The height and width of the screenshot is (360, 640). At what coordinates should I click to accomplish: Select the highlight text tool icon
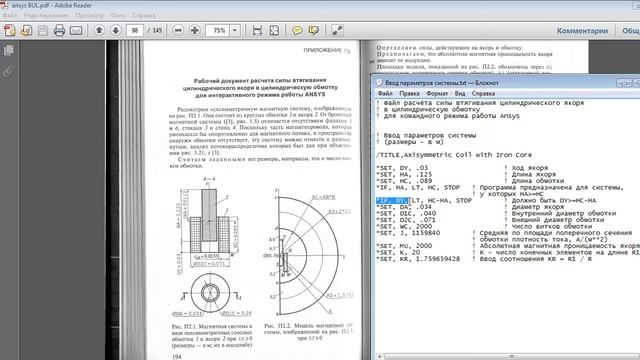pyautogui.click(x=314, y=31)
